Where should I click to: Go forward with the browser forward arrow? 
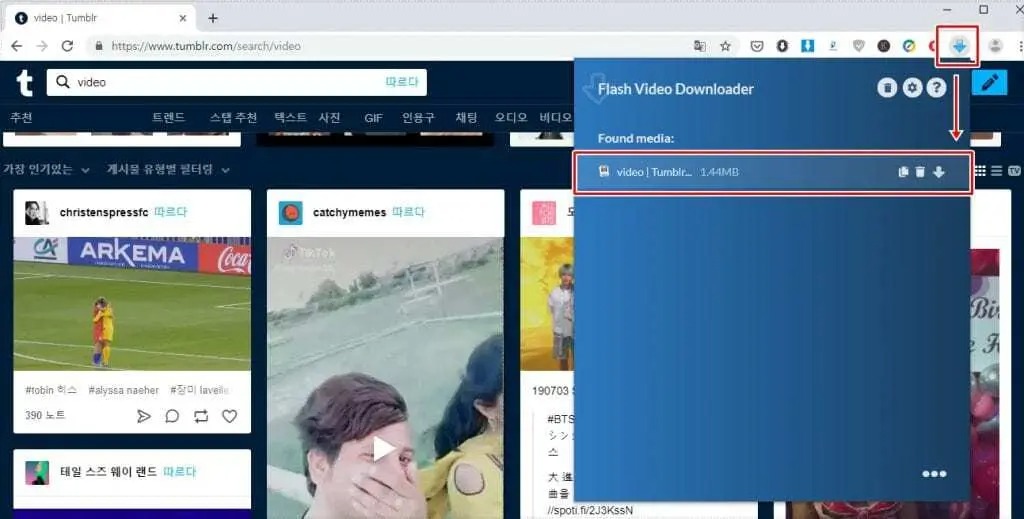click(x=42, y=46)
